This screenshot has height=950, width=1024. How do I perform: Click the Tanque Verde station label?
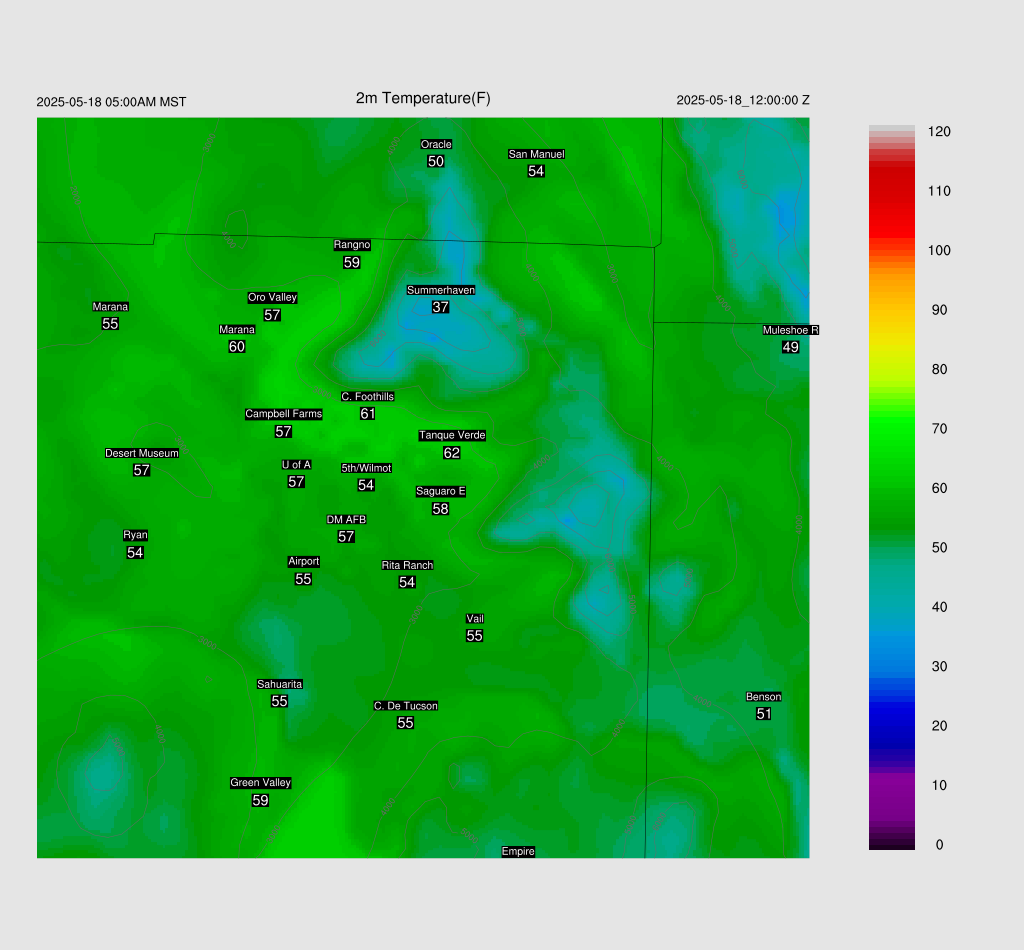(452, 435)
